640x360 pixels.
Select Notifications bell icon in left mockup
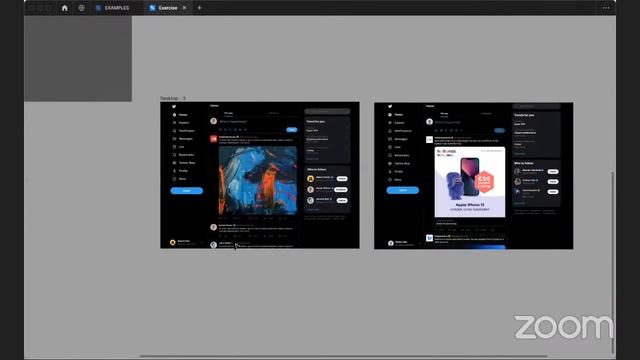[x=174, y=131]
